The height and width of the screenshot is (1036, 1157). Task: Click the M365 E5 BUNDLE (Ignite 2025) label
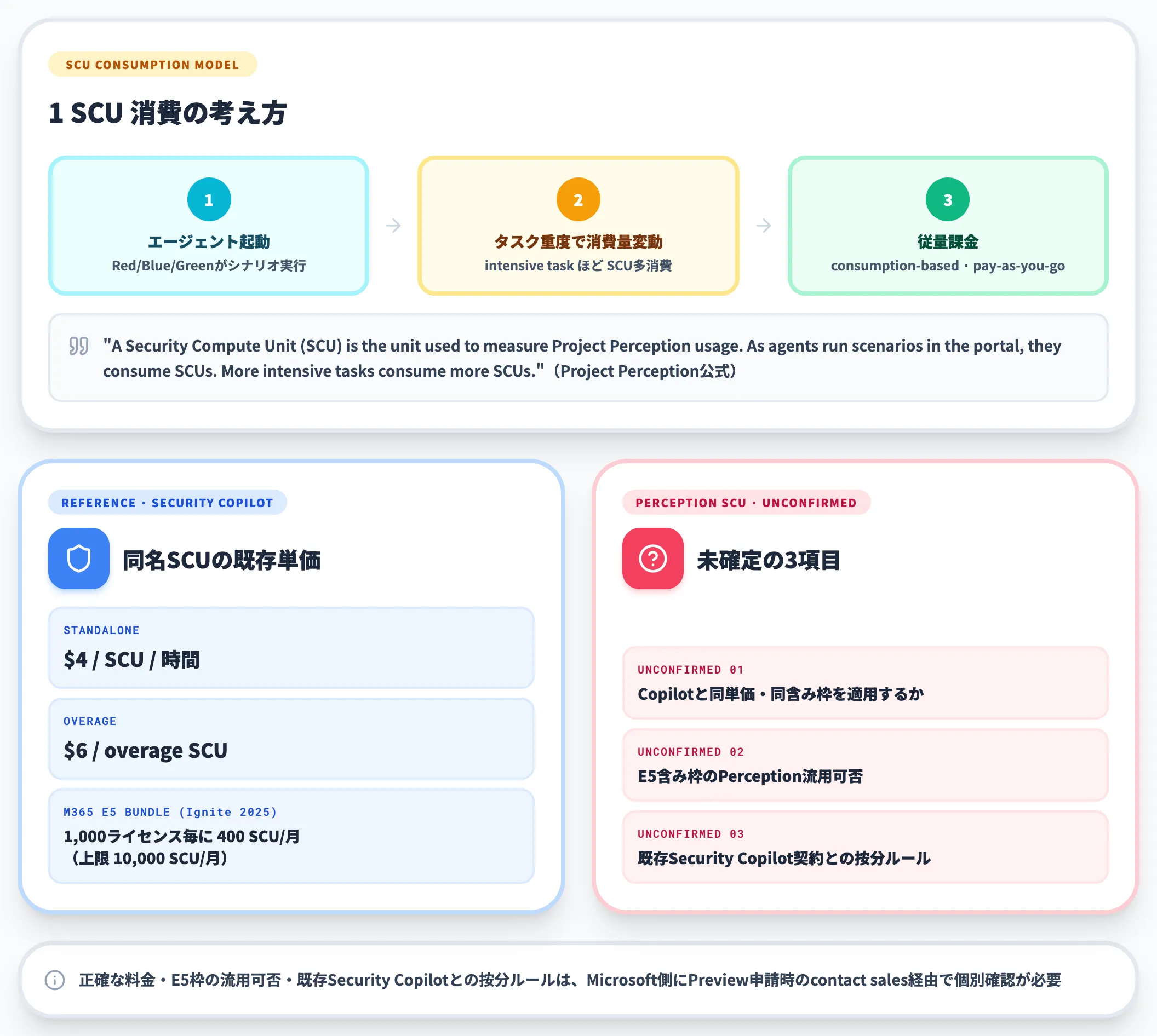(x=170, y=812)
